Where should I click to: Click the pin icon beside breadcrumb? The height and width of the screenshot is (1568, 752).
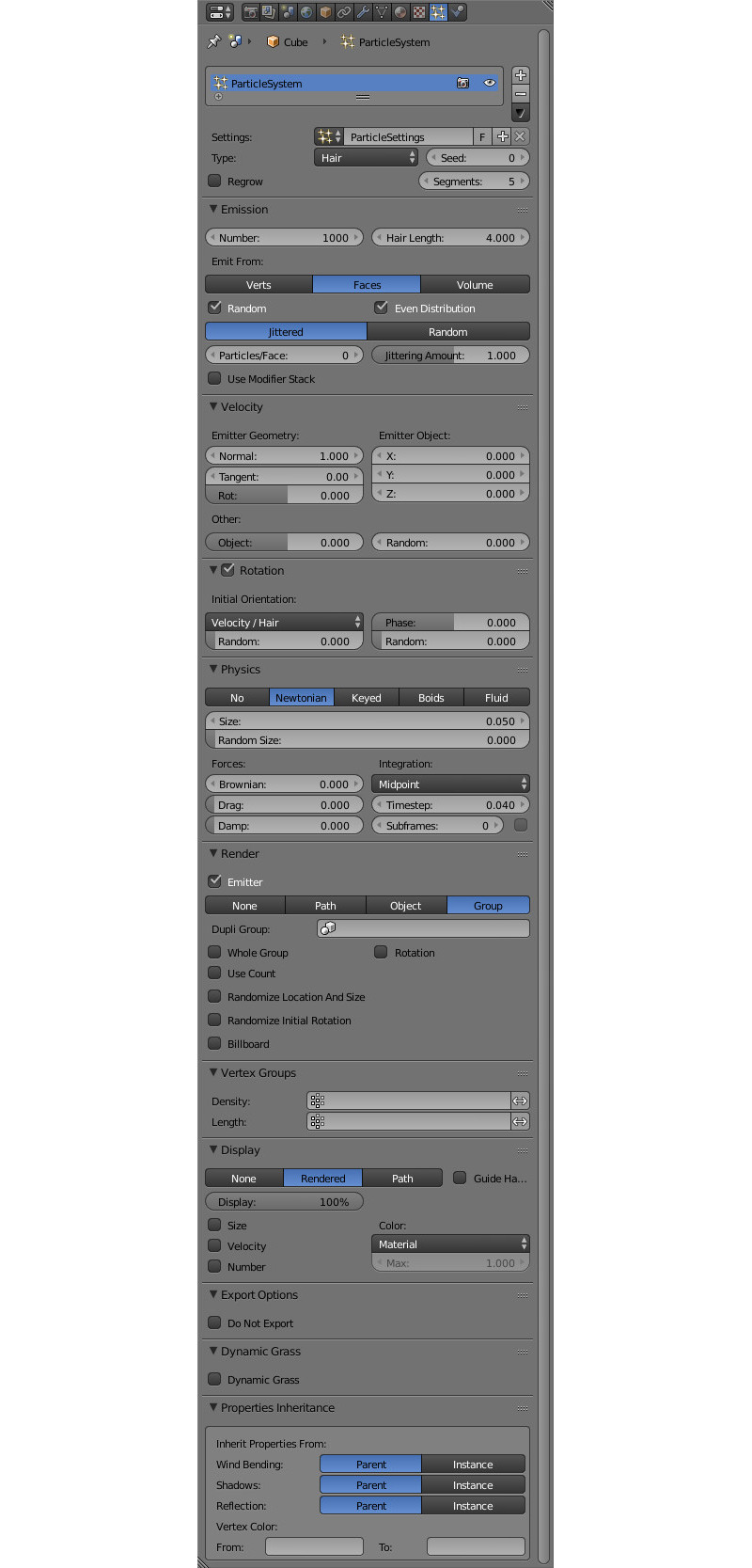click(x=214, y=41)
